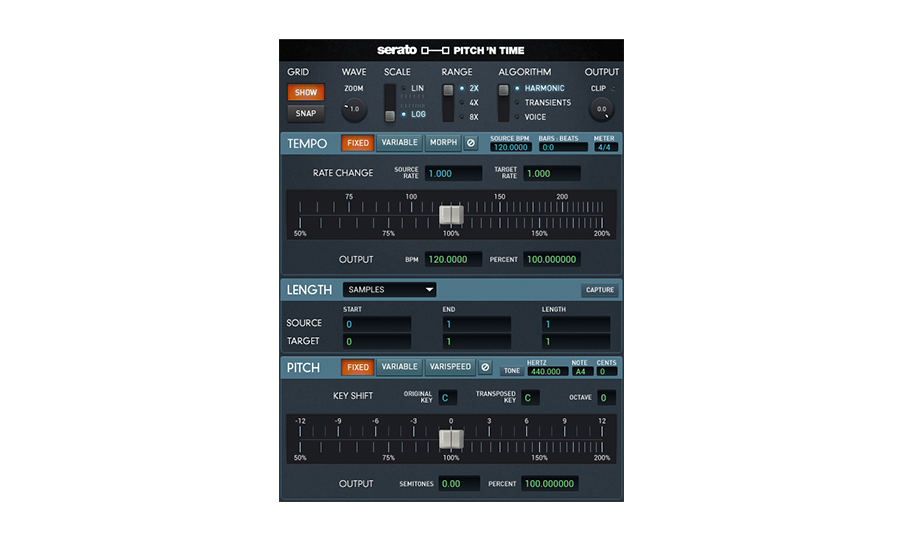The height and width of the screenshot is (540, 902).
Task: Click the tempo rate slider handle
Action: 451,215
